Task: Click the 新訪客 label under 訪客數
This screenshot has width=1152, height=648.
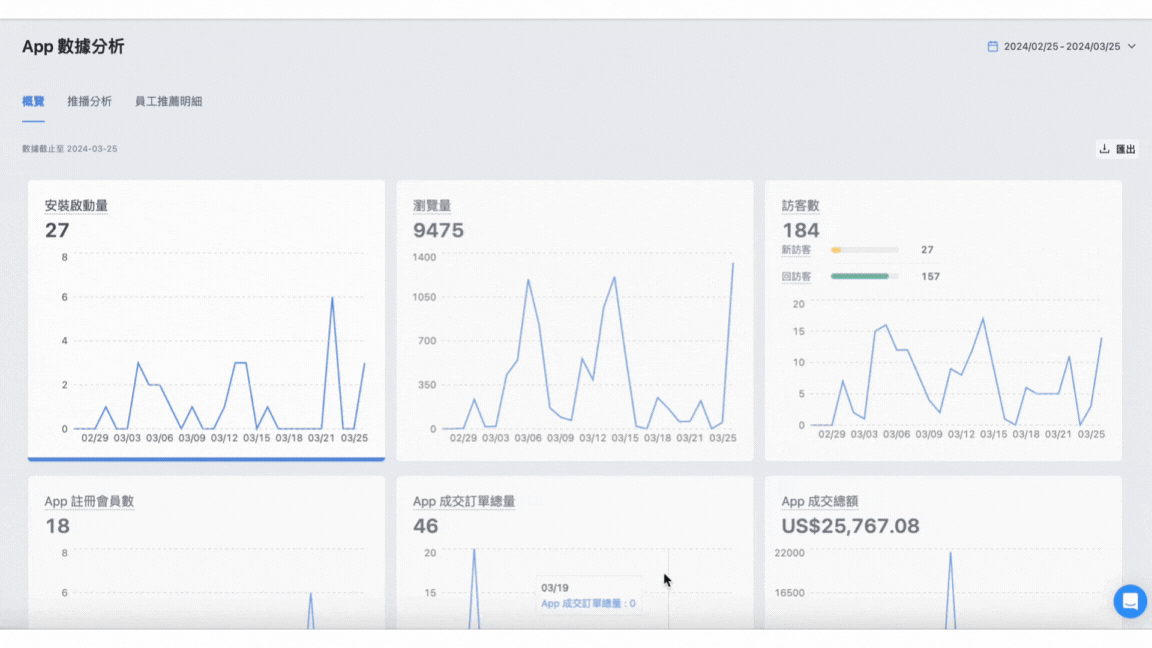Action: pos(796,250)
